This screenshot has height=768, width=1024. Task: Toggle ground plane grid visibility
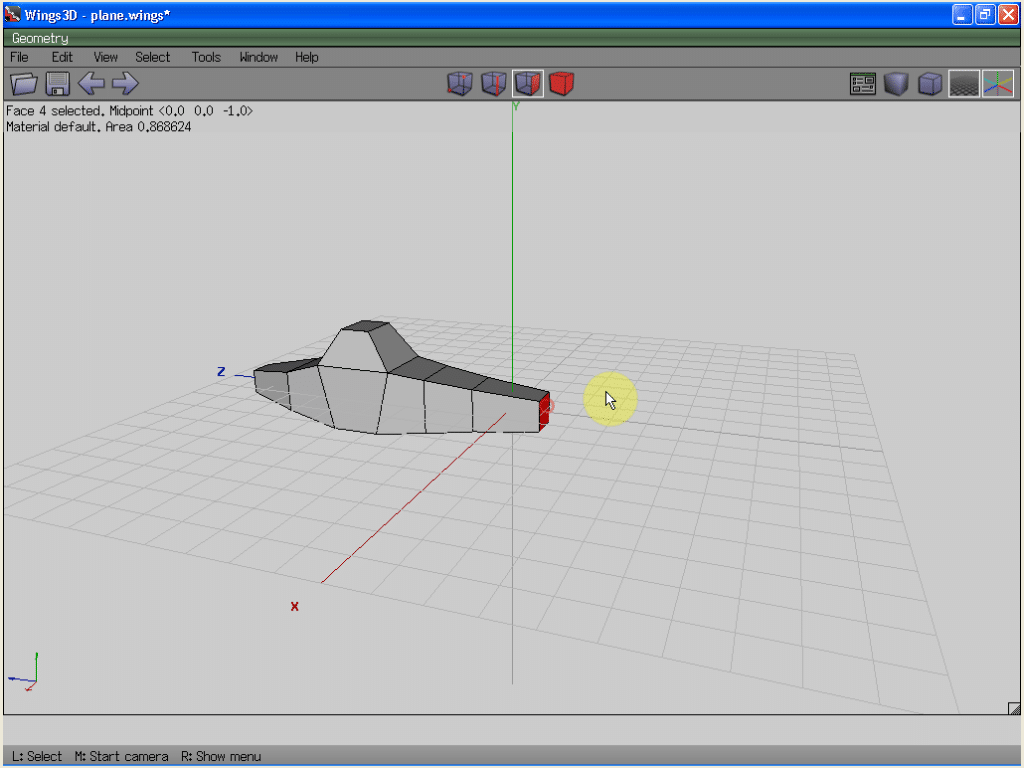[963, 84]
